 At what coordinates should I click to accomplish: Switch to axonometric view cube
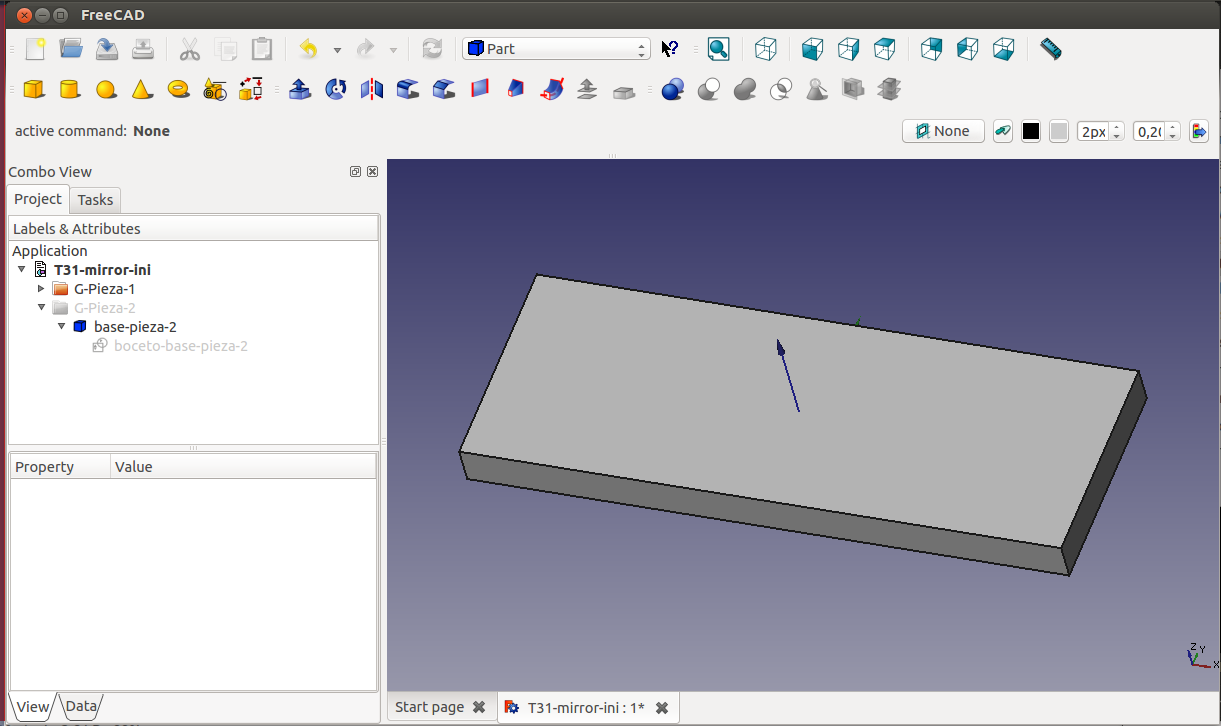[x=765, y=49]
